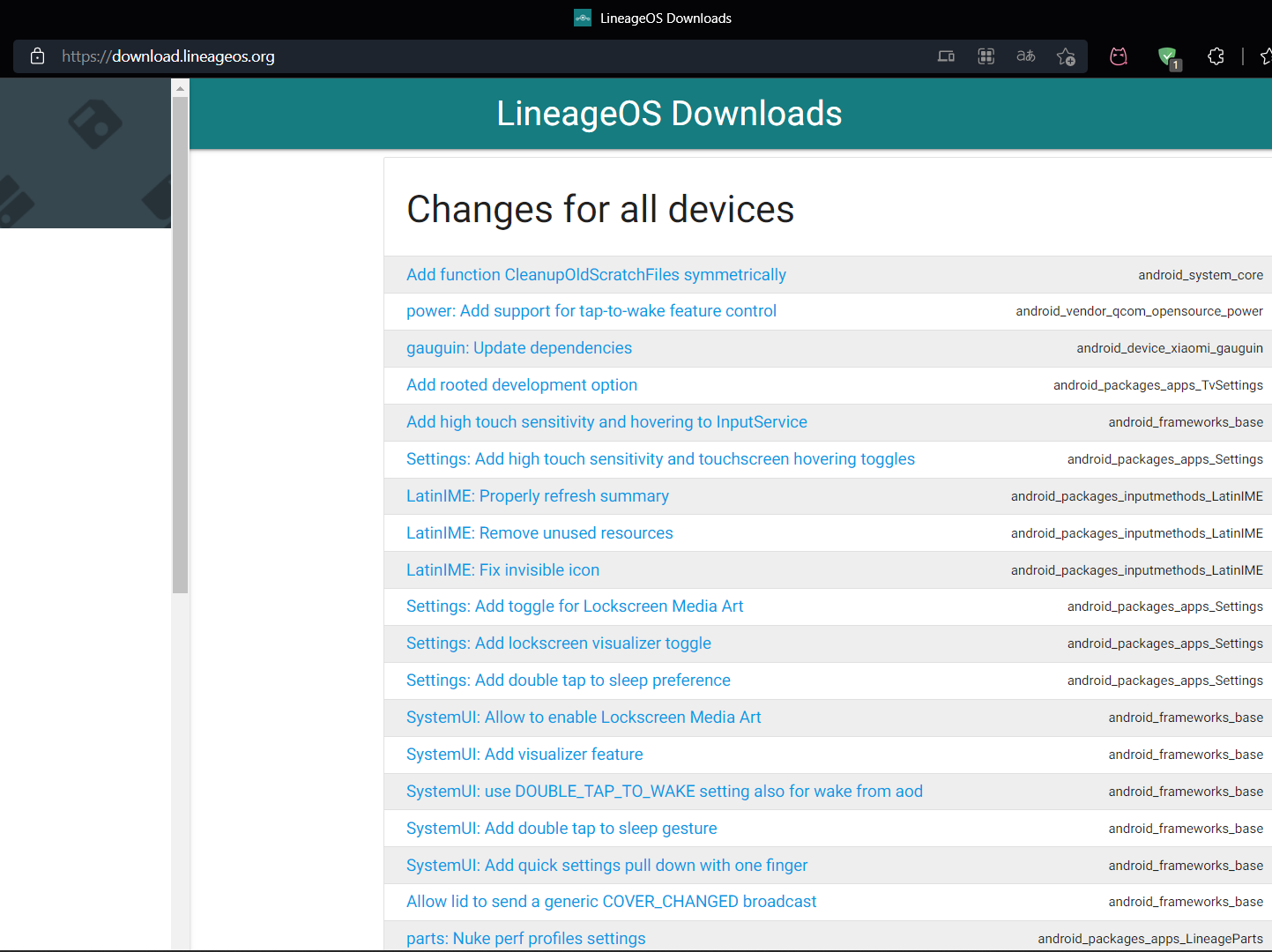Click the sidebar scrollbar up arrow
The height and width of the screenshot is (952, 1272).
point(180,88)
